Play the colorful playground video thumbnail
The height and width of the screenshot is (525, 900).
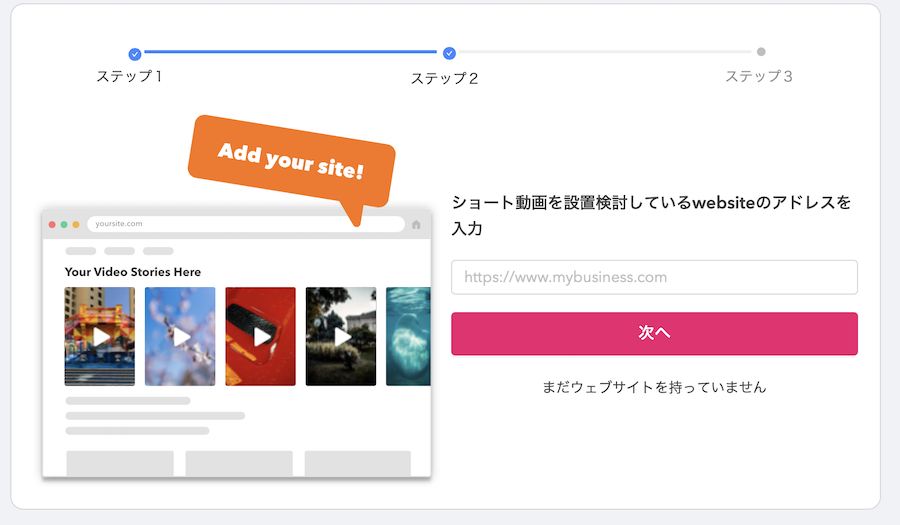tap(100, 336)
